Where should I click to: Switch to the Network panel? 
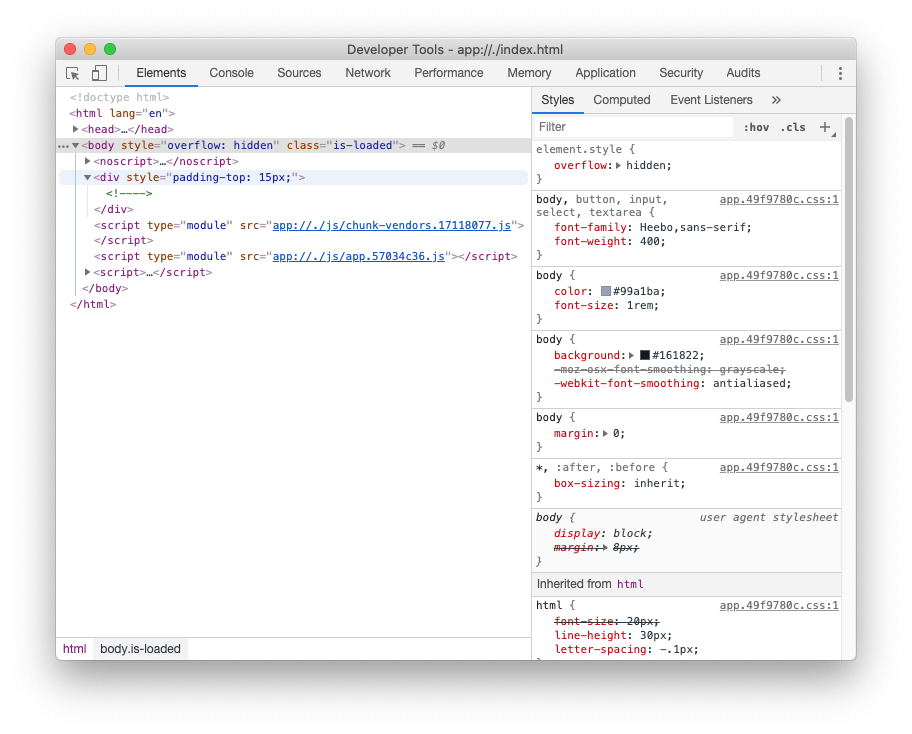[367, 73]
